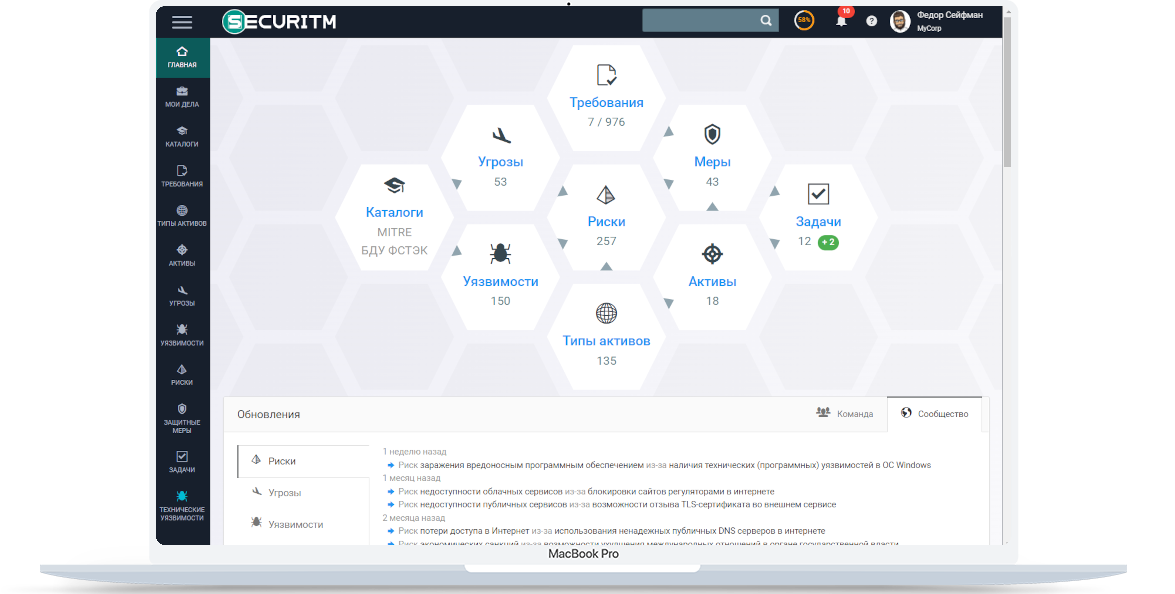Select Технические уязвимости in the sidebar
The image size is (1175, 594).
click(182, 500)
